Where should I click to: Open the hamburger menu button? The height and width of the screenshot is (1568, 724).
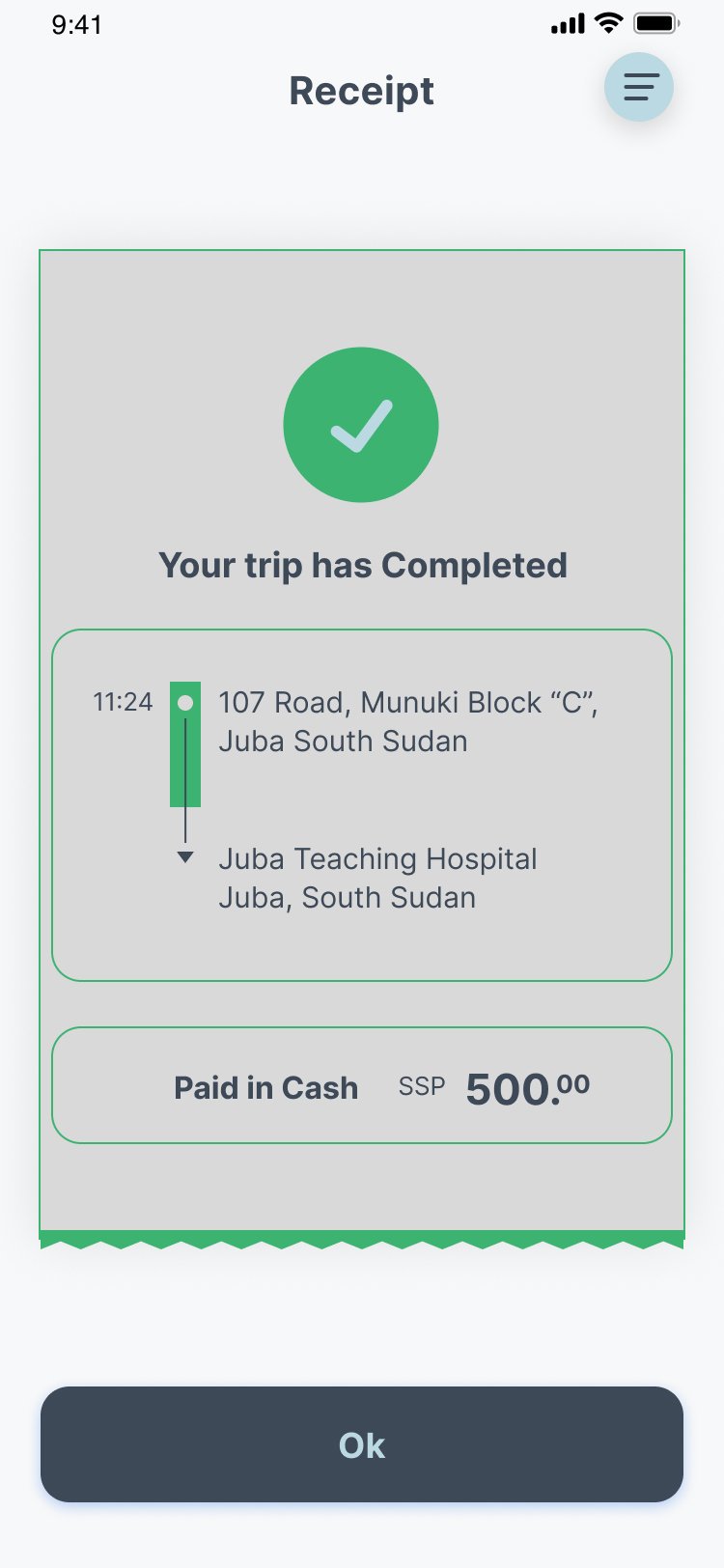tap(638, 87)
